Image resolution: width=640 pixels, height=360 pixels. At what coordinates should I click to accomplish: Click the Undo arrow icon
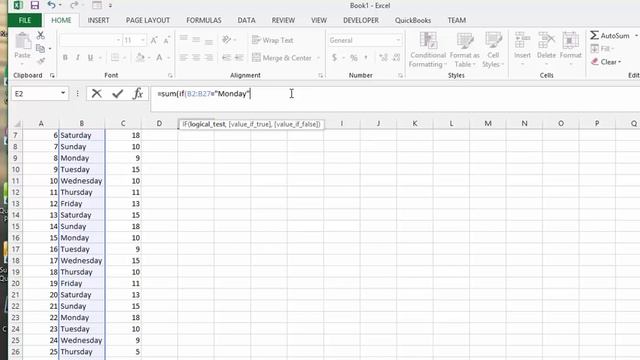click(x=51, y=5)
